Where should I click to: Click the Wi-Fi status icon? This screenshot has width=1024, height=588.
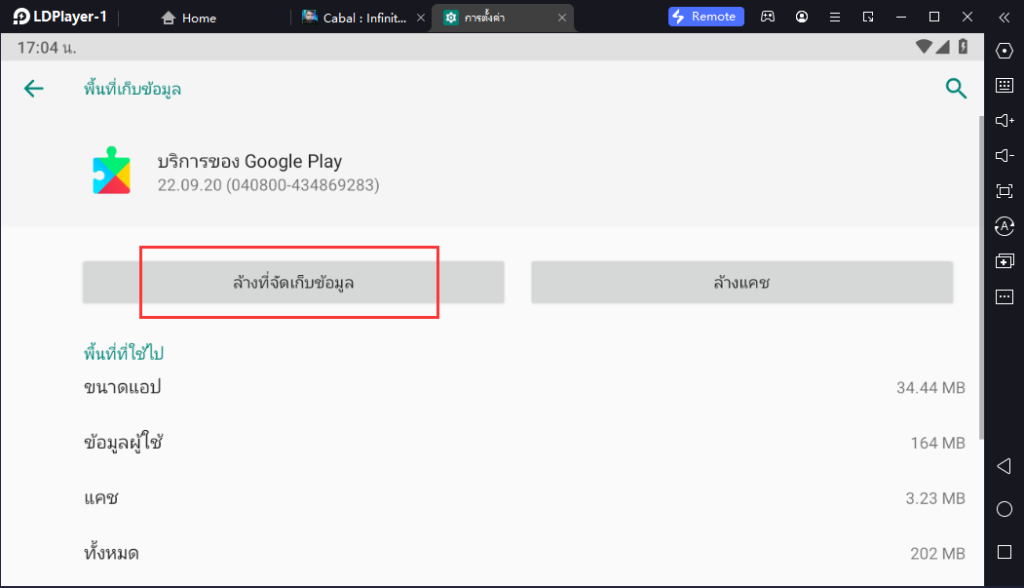coord(923,46)
